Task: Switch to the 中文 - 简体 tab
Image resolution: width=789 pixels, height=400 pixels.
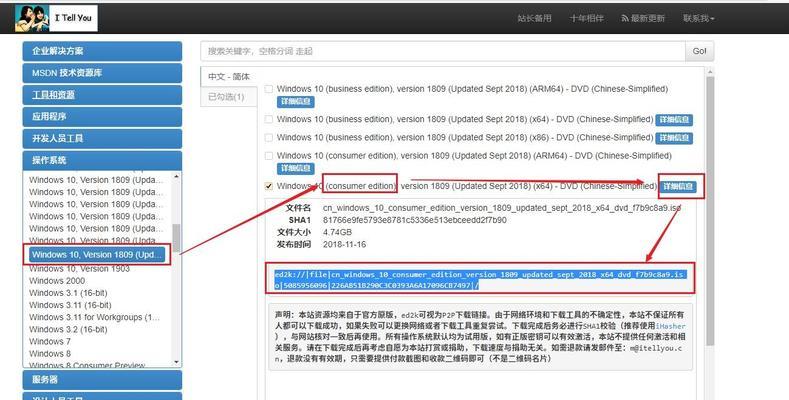Action: 229,76
